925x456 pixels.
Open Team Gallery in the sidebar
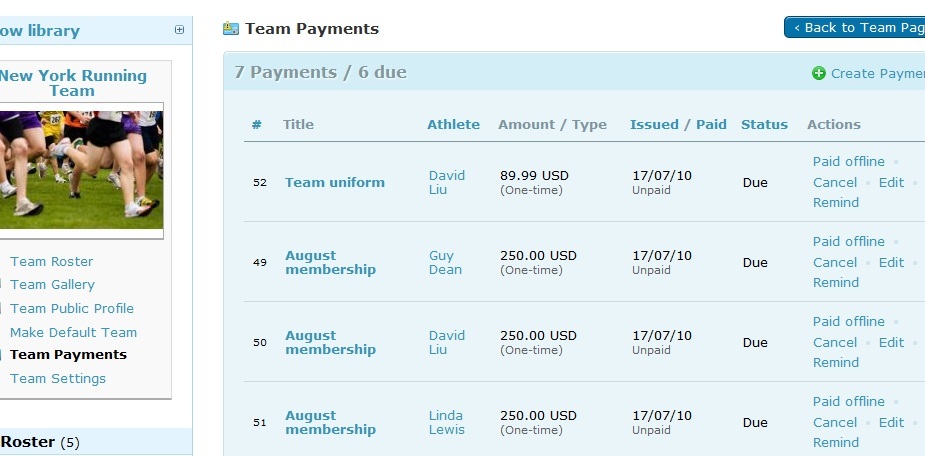pyautogui.click(x=52, y=285)
